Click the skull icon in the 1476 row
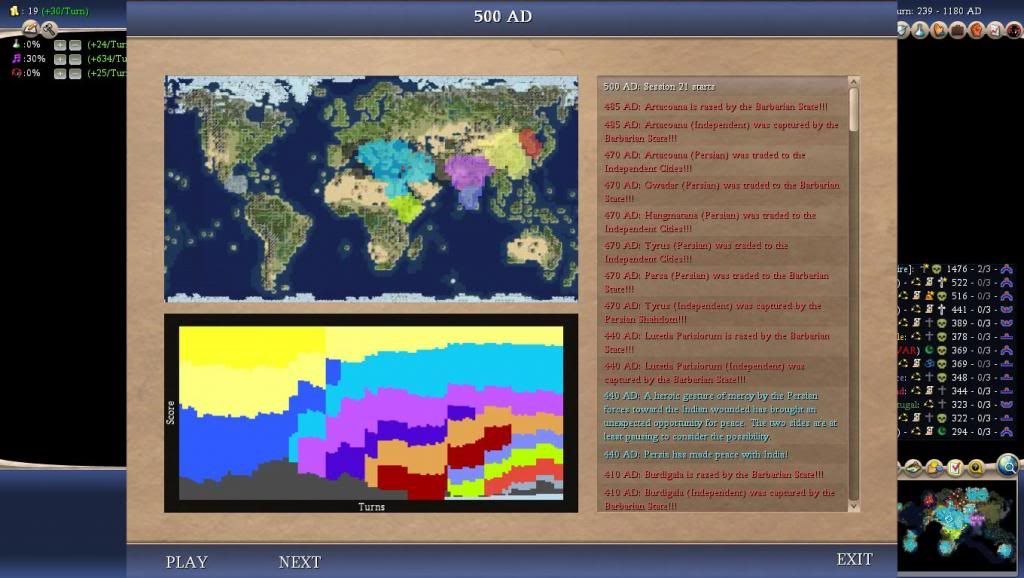 point(937,269)
